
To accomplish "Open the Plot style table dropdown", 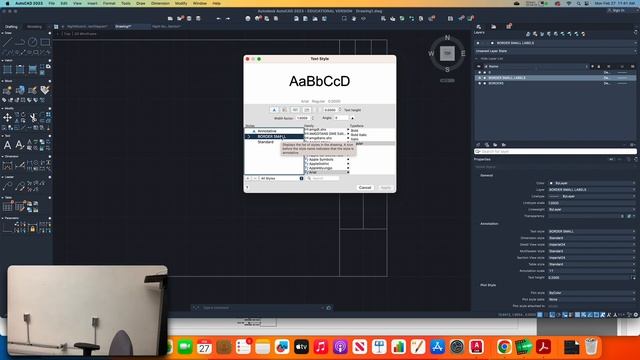I will tap(591, 299).
